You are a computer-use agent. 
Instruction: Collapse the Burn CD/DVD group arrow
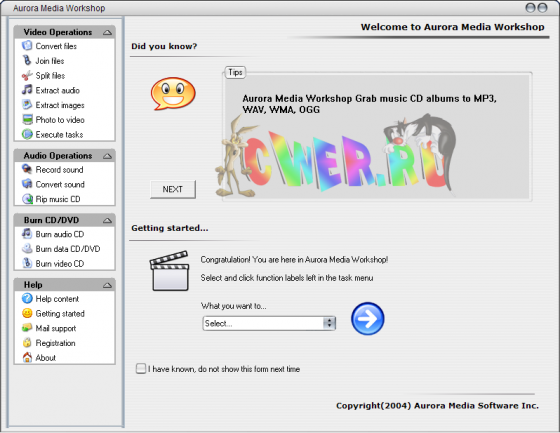click(107, 220)
